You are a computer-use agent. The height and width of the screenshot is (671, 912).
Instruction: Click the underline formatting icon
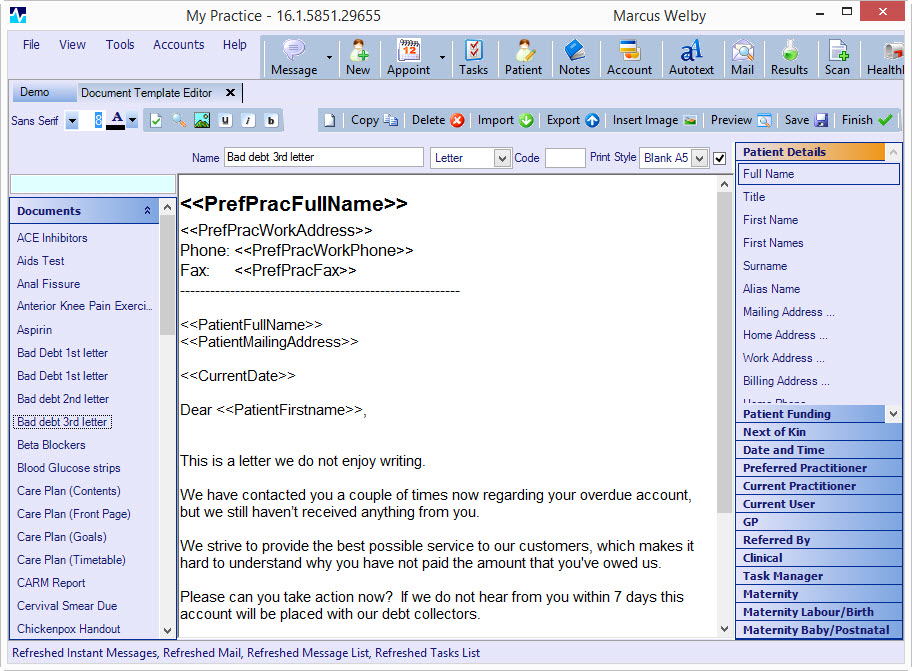coord(225,120)
